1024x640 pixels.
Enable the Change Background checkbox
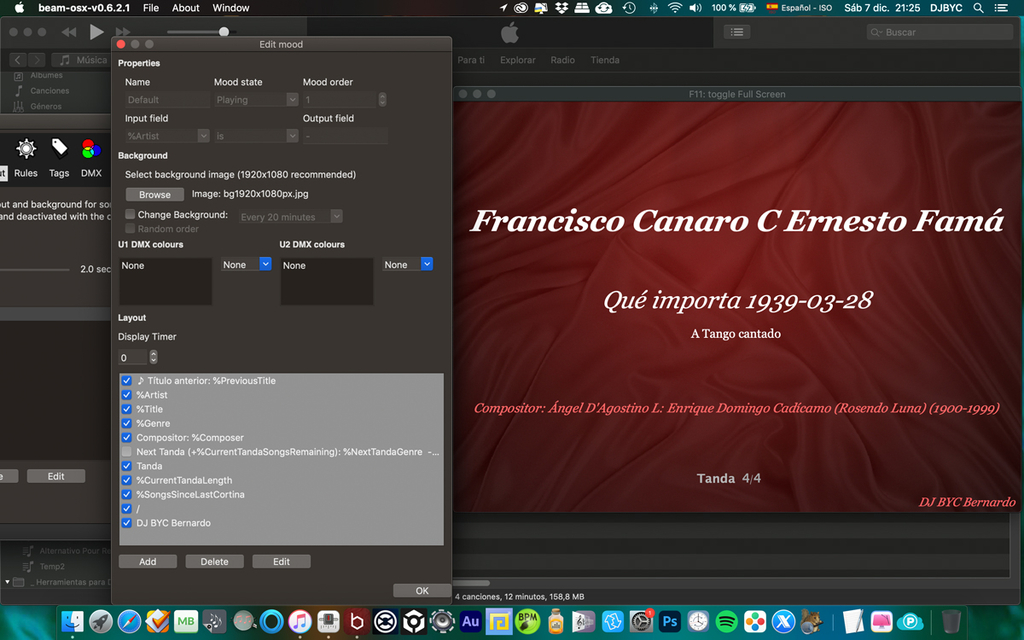point(130,215)
